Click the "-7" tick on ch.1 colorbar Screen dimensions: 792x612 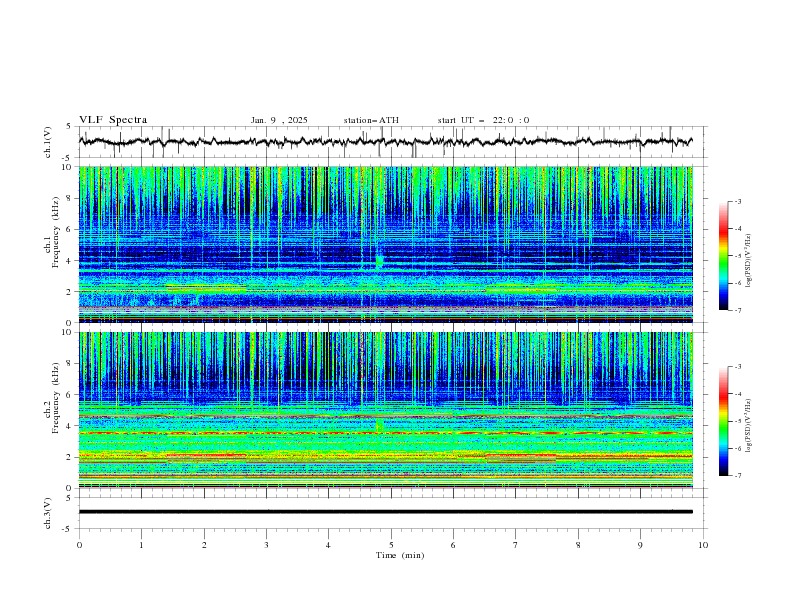coord(737,310)
